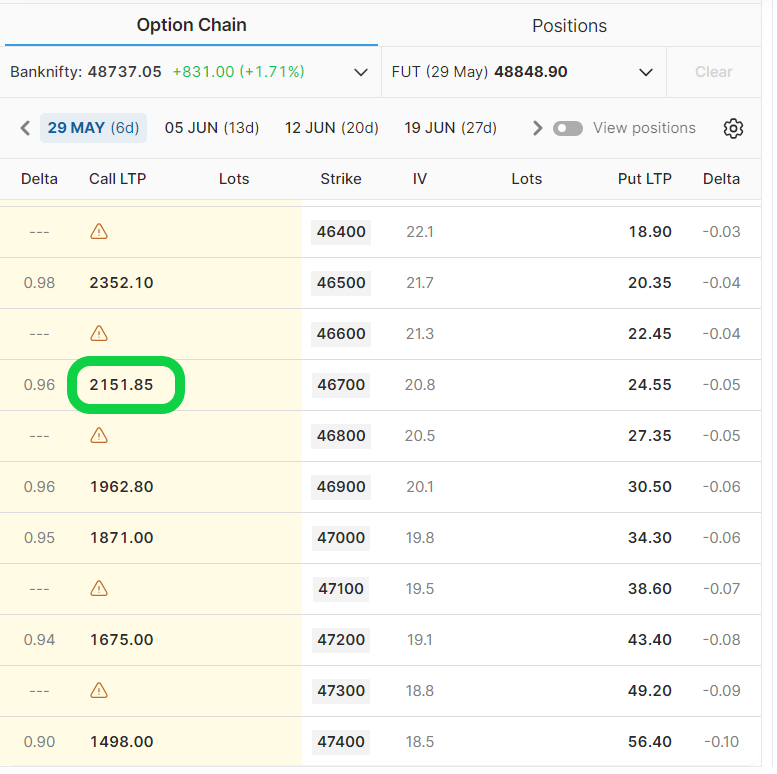
Task: Click put LTP 20.35
Action: tap(650, 283)
